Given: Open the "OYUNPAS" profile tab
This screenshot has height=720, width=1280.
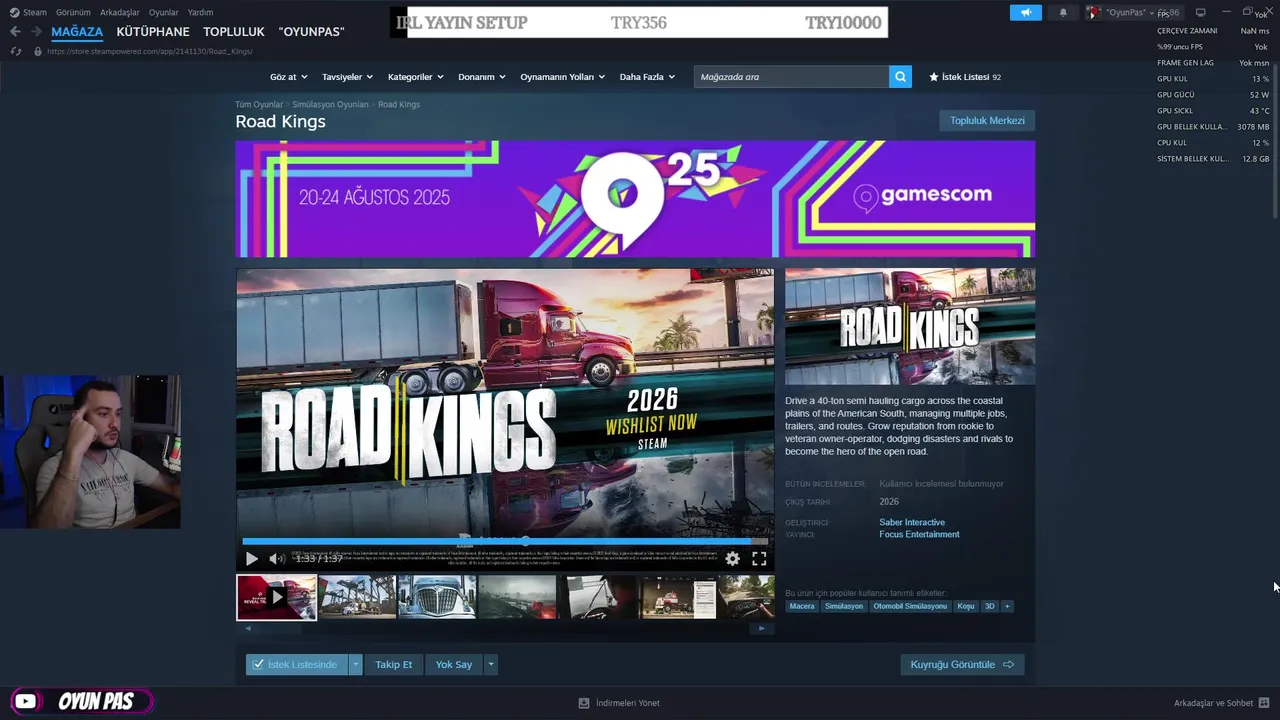Looking at the screenshot, I should 311,31.
